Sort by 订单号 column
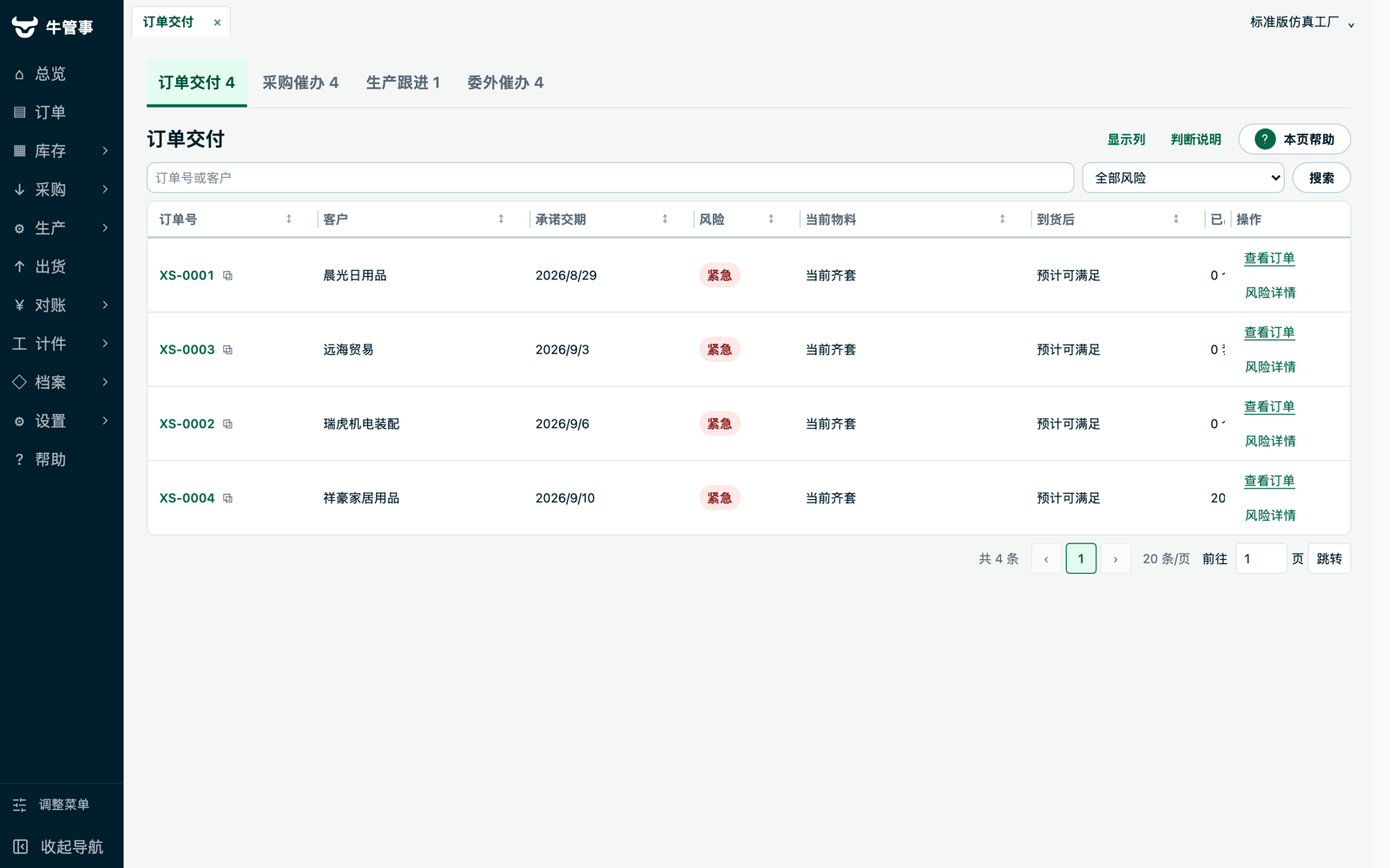The image size is (1389, 868). [x=289, y=220]
